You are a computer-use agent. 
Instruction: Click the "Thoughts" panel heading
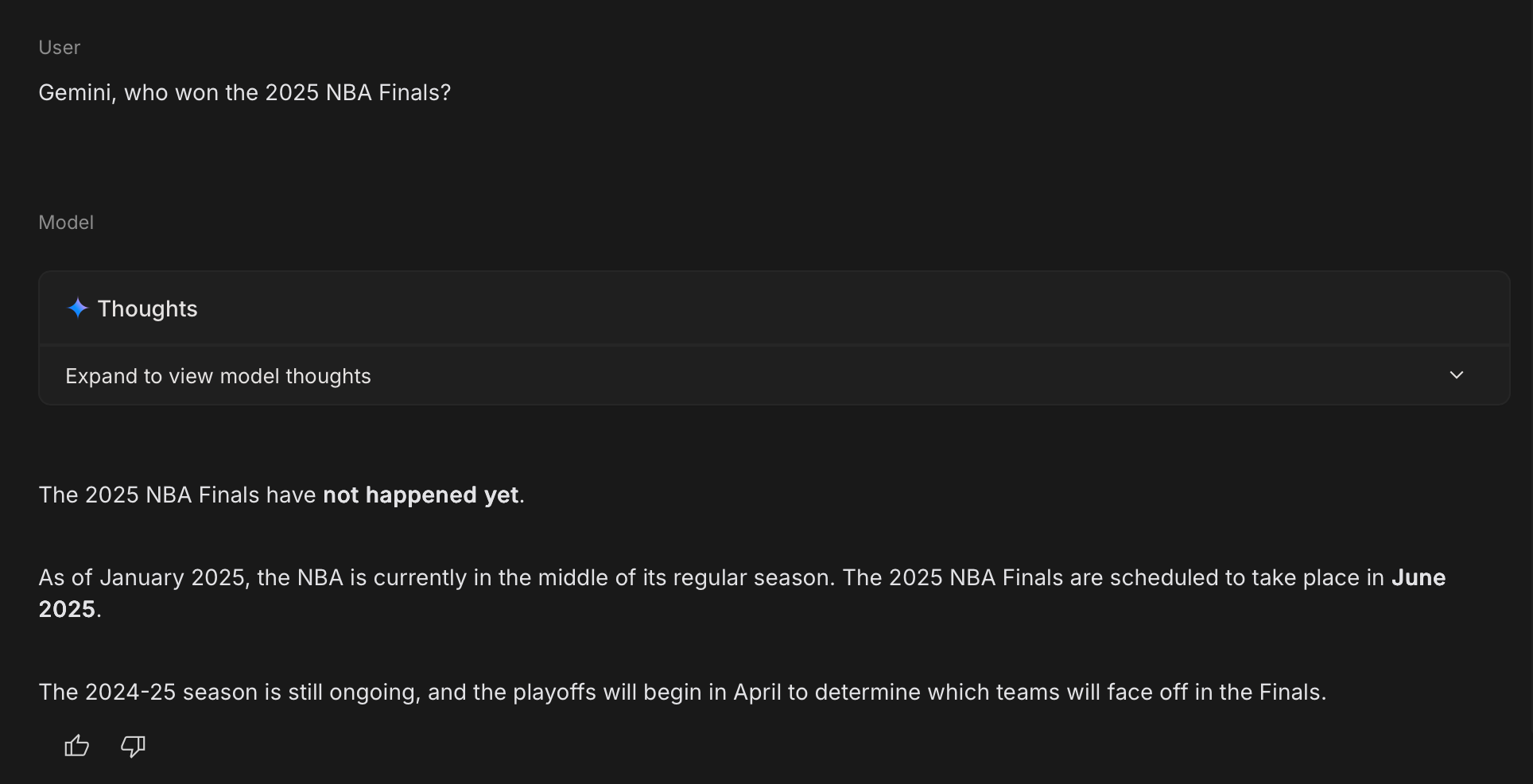[147, 309]
